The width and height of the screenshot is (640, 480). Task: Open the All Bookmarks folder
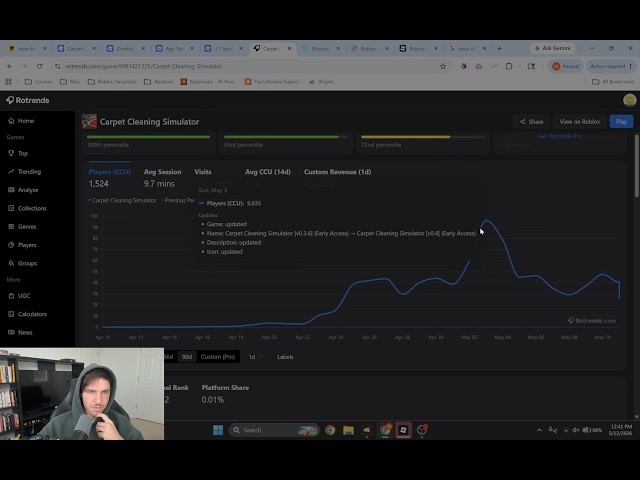613,82
